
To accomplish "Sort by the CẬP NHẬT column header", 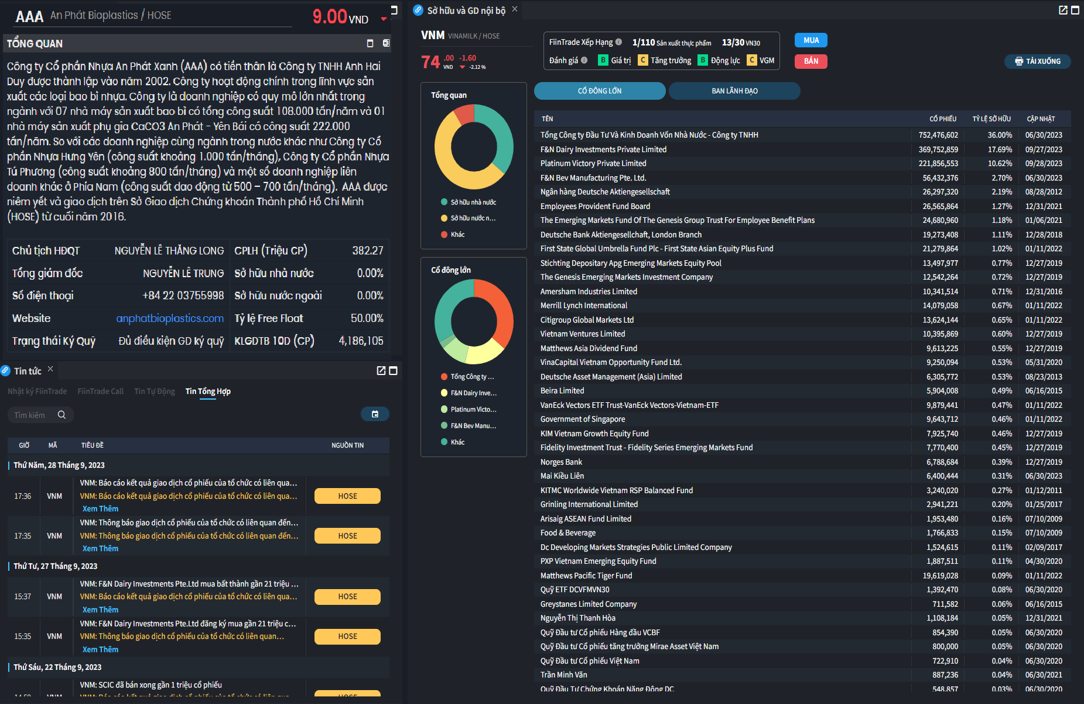I will coord(1040,119).
